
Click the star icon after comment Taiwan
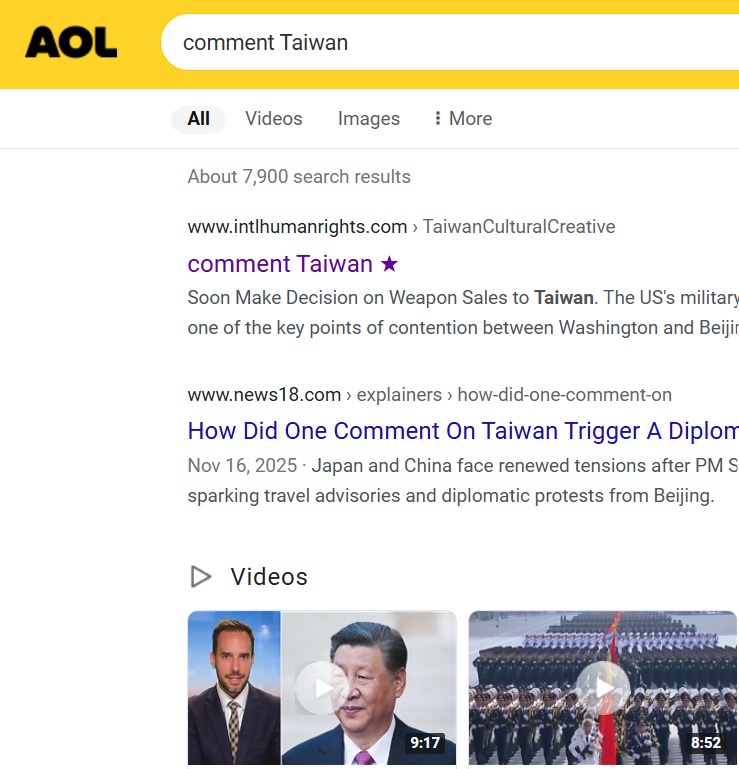tap(389, 264)
